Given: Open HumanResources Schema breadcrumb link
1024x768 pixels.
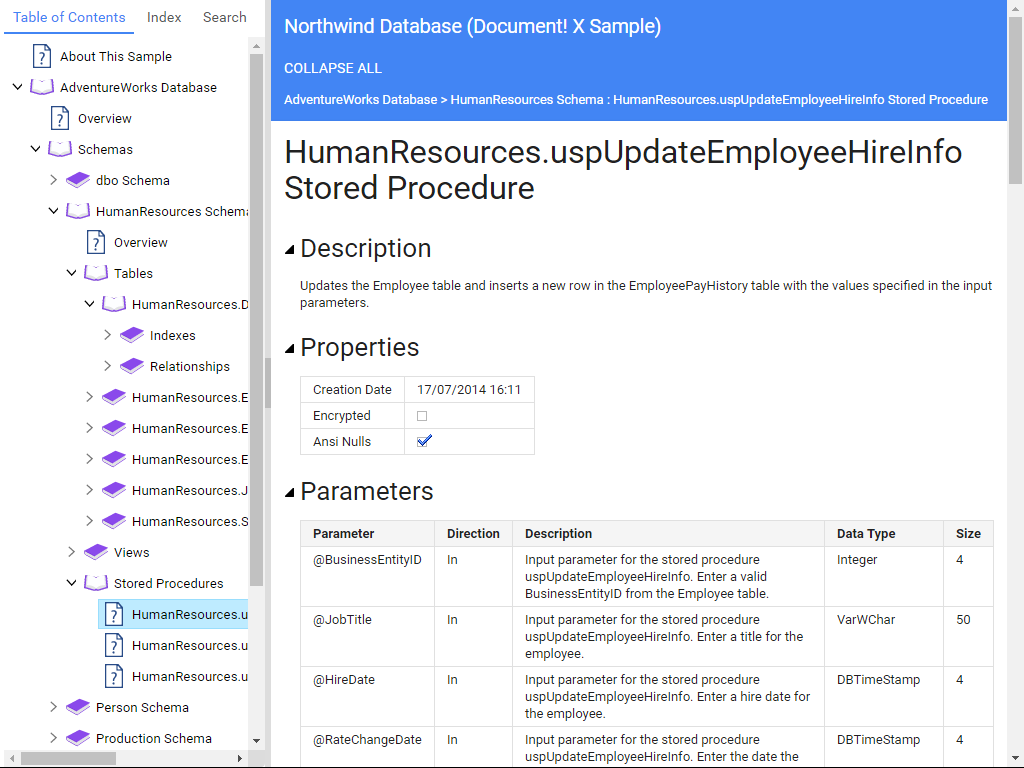Looking at the screenshot, I should [527, 100].
